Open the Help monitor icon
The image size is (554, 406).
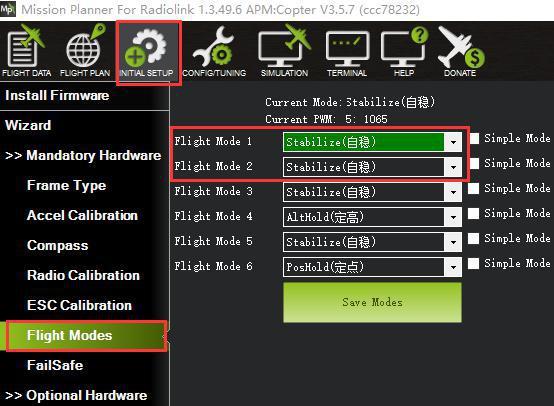pyautogui.click(x=404, y=52)
